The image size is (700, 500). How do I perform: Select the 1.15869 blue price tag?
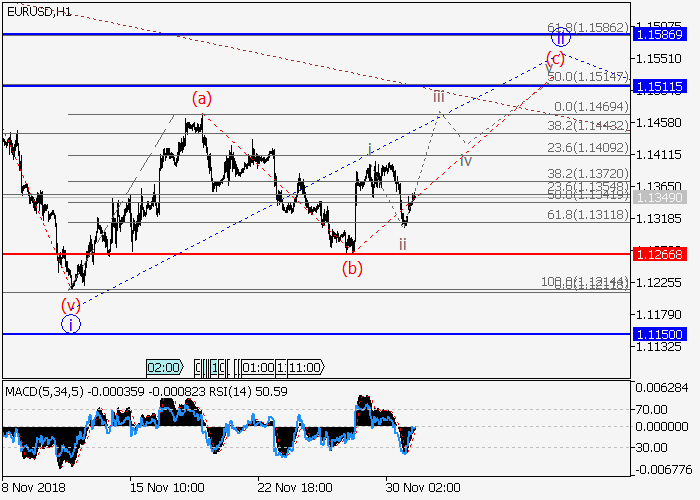click(661, 34)
